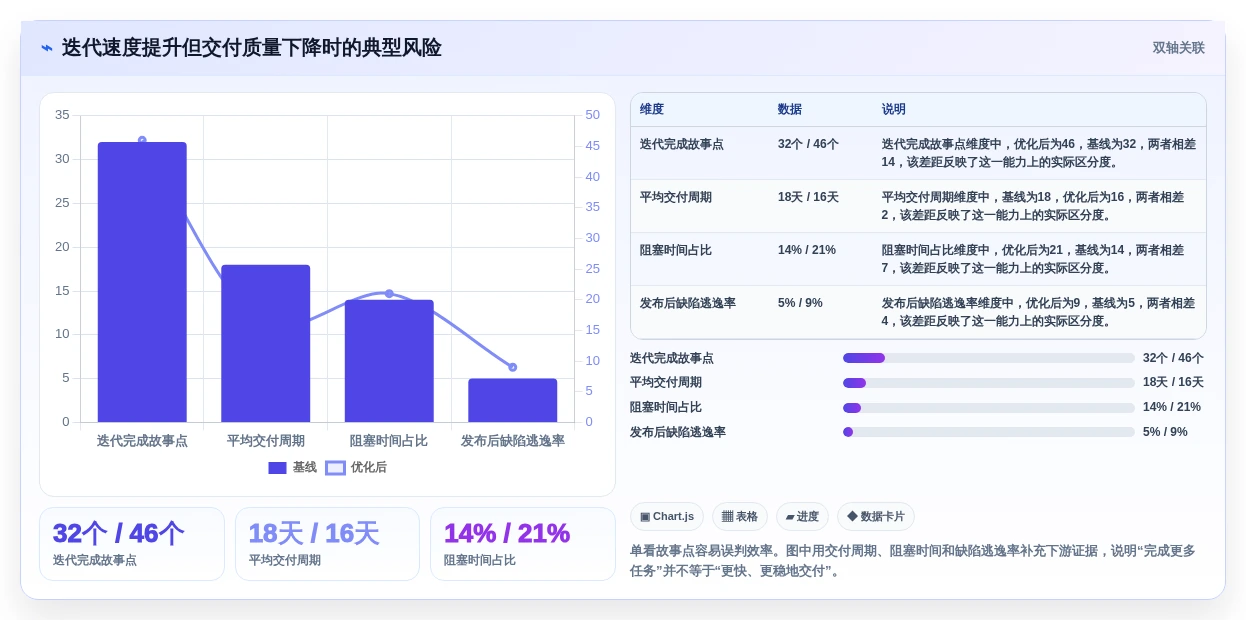Viewport: 1246px width, 620px height.
Task: Click the 平均交付周期 progress bar
Action: tap(989, 383)
